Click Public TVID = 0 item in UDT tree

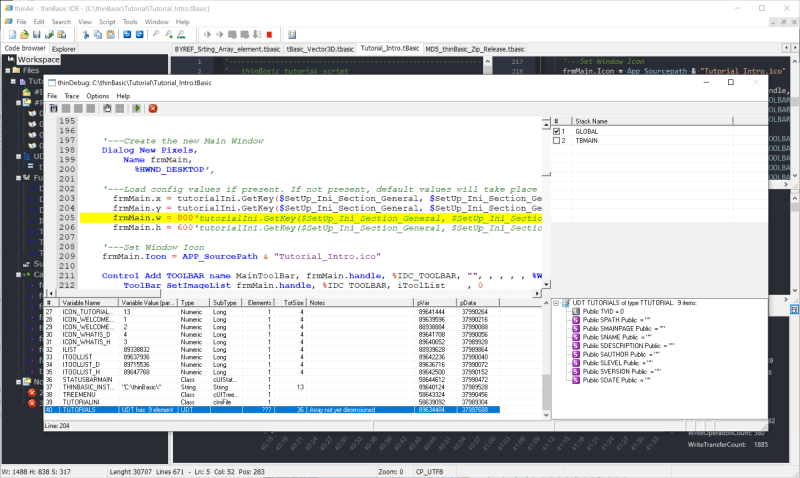click(x=604, y=311)
